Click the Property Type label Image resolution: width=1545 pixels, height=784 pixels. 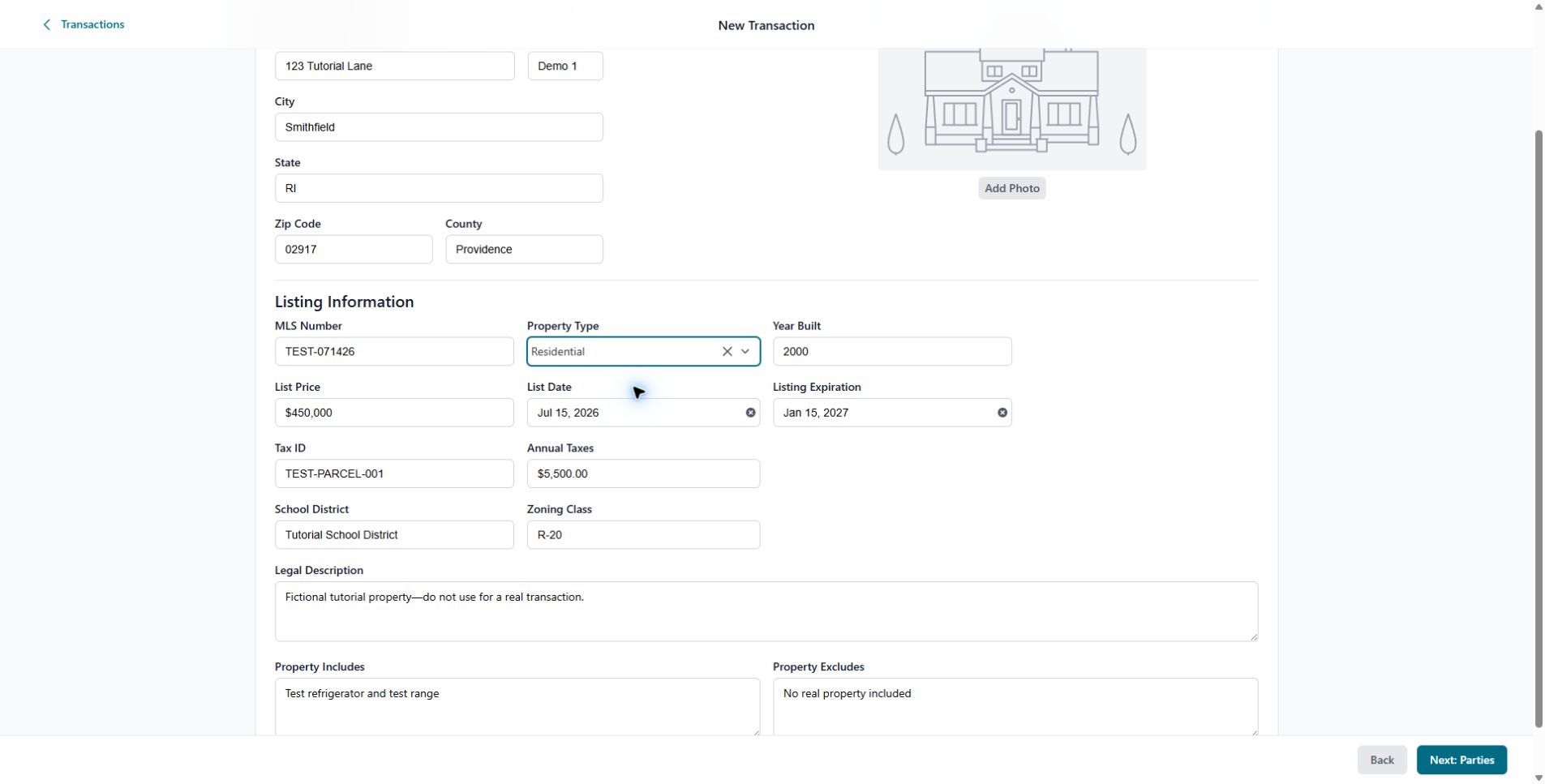(x=563, y=326)
